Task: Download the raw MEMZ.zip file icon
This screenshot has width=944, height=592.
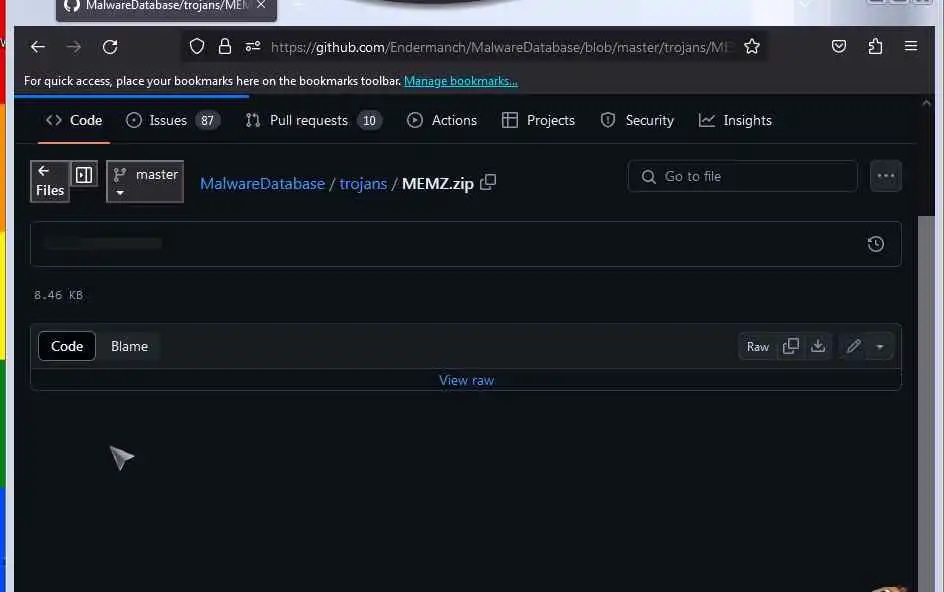Action: click(x=818, y=346)
